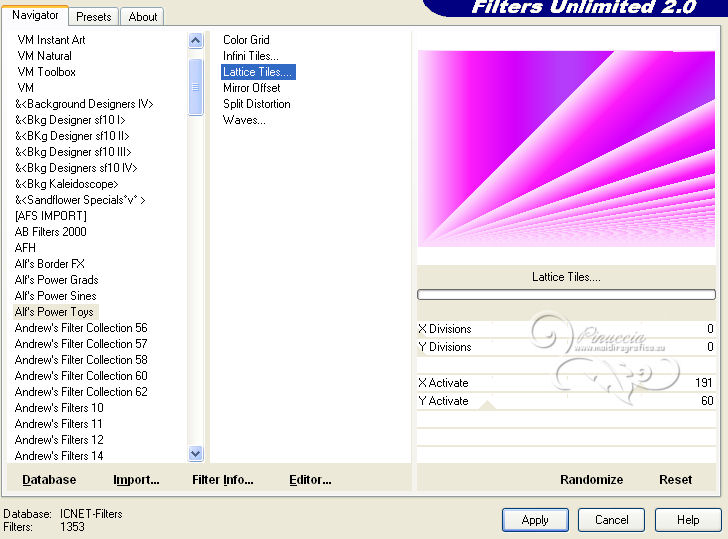Click the category list scroll down arrow
This screenshot has height=539, width=728.
coord(195,454)
